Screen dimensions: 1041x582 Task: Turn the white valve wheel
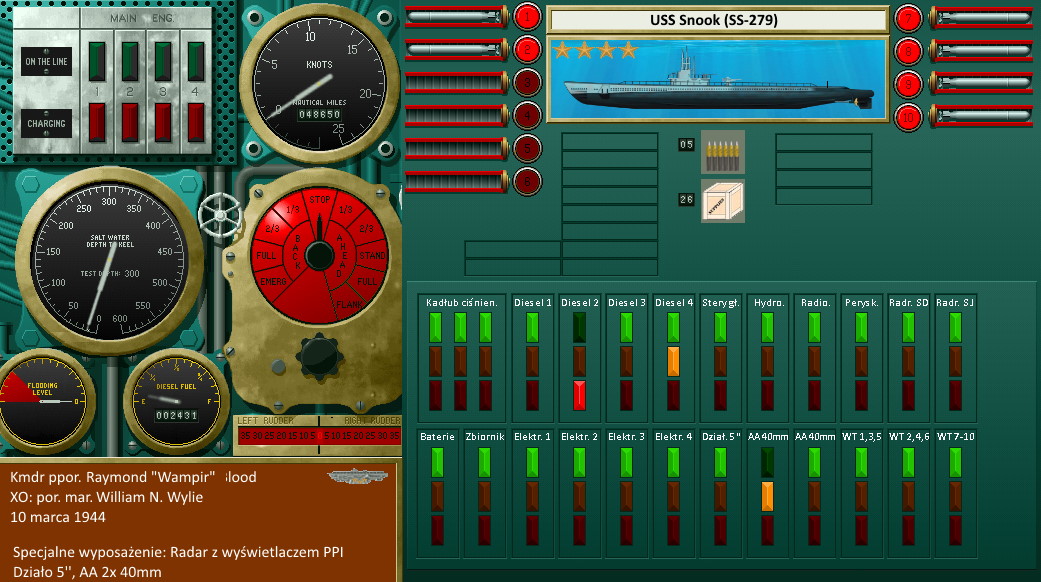tap(219, 213)
